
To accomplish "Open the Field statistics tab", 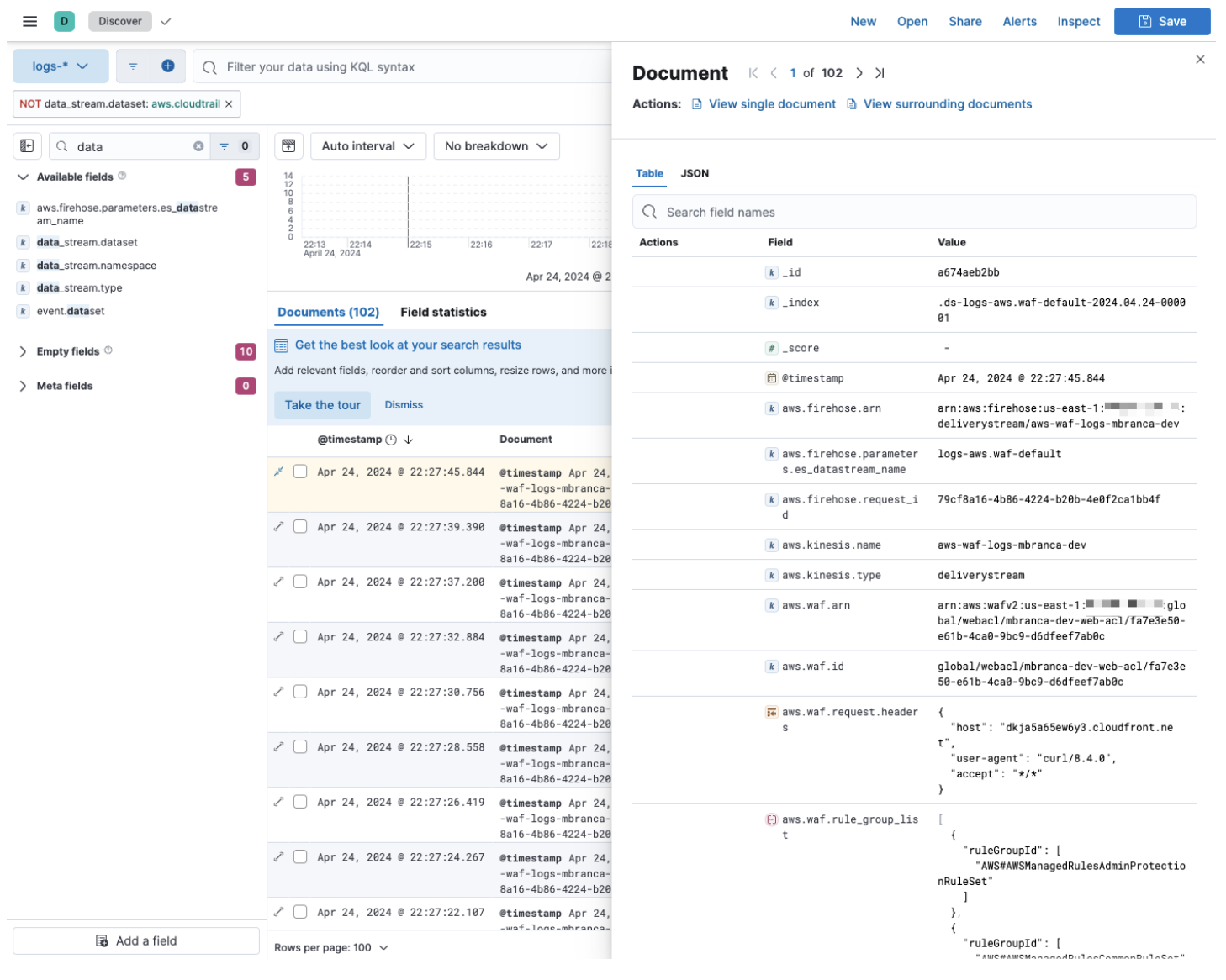I will 443,312.
